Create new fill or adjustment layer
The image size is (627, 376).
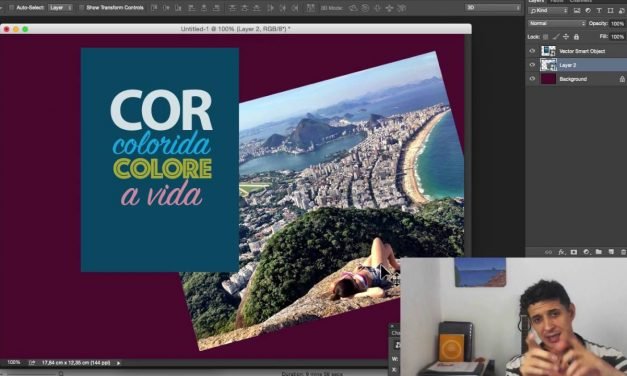click(586, 252)
